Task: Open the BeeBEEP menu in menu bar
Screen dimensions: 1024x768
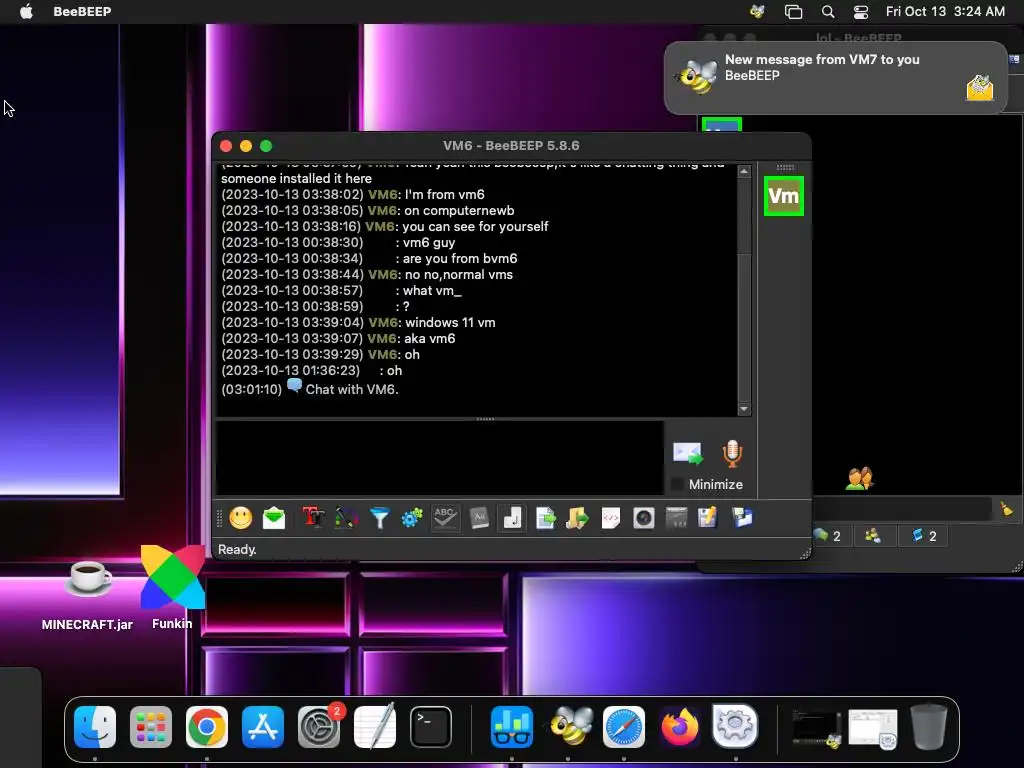Action: click(x=82, y=11)
